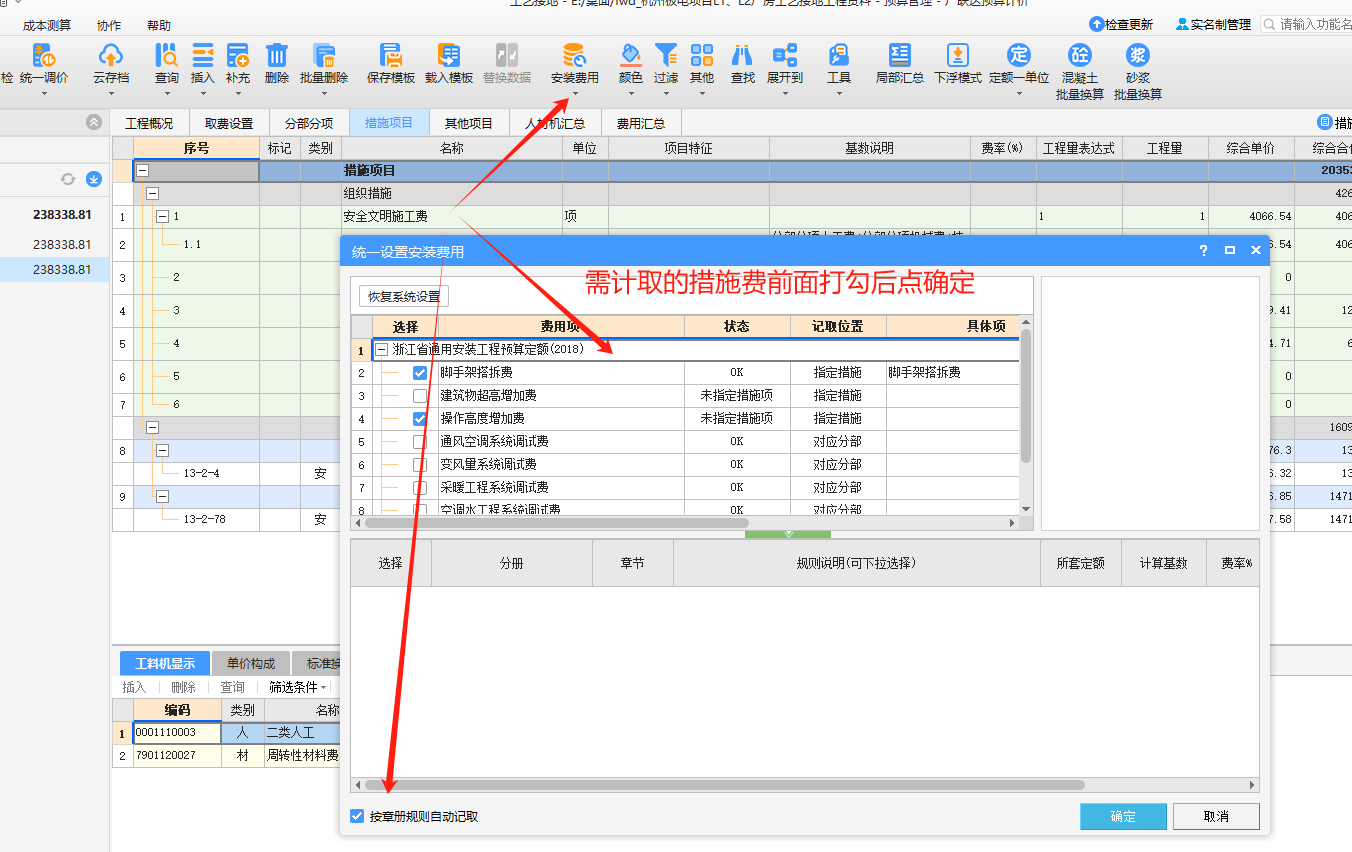
Task: Click the horizontal scrollbar under the fee list
Action: point(557,522)
